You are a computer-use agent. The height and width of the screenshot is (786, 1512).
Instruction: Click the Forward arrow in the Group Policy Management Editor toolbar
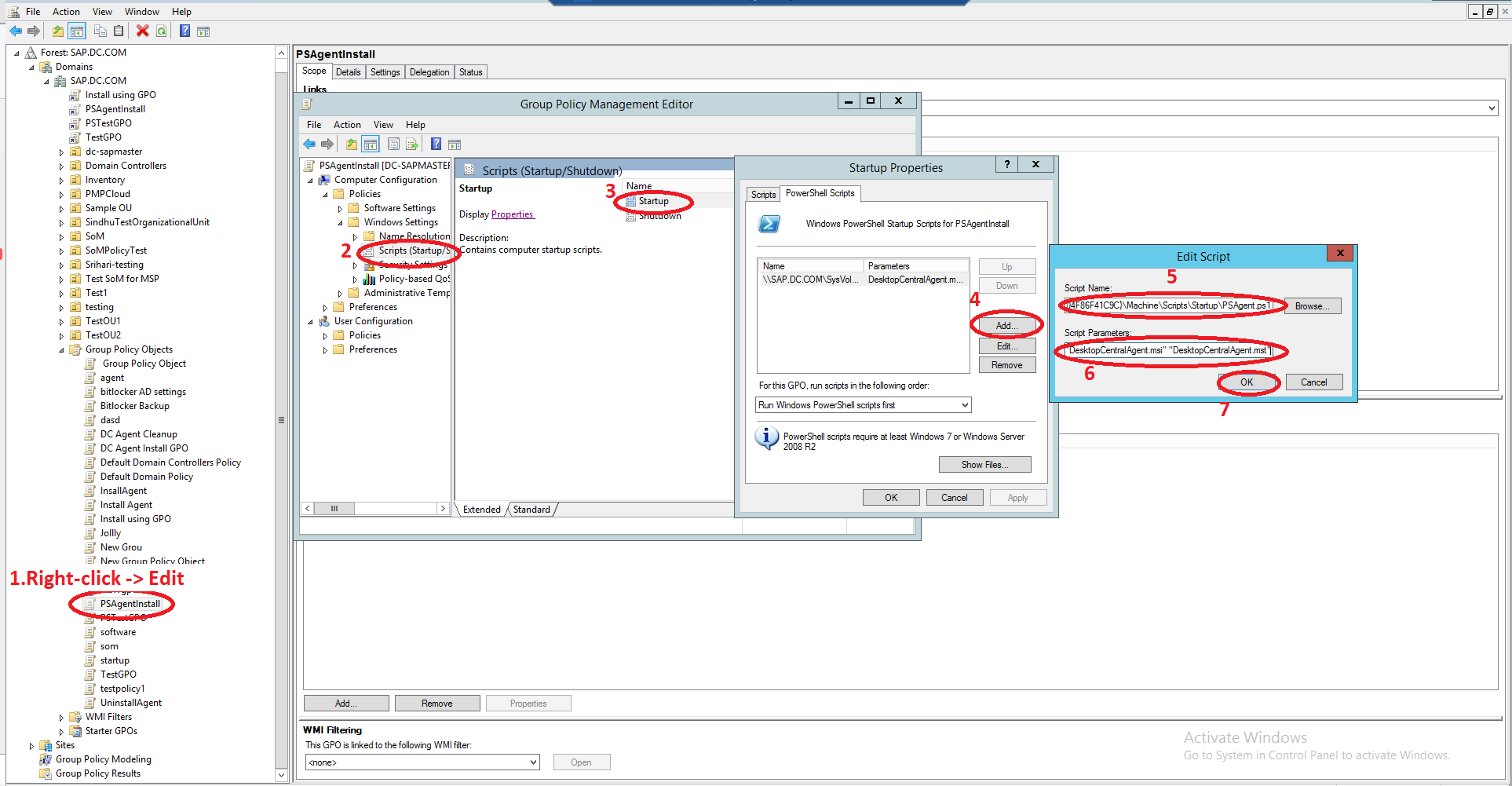[327, 144]
